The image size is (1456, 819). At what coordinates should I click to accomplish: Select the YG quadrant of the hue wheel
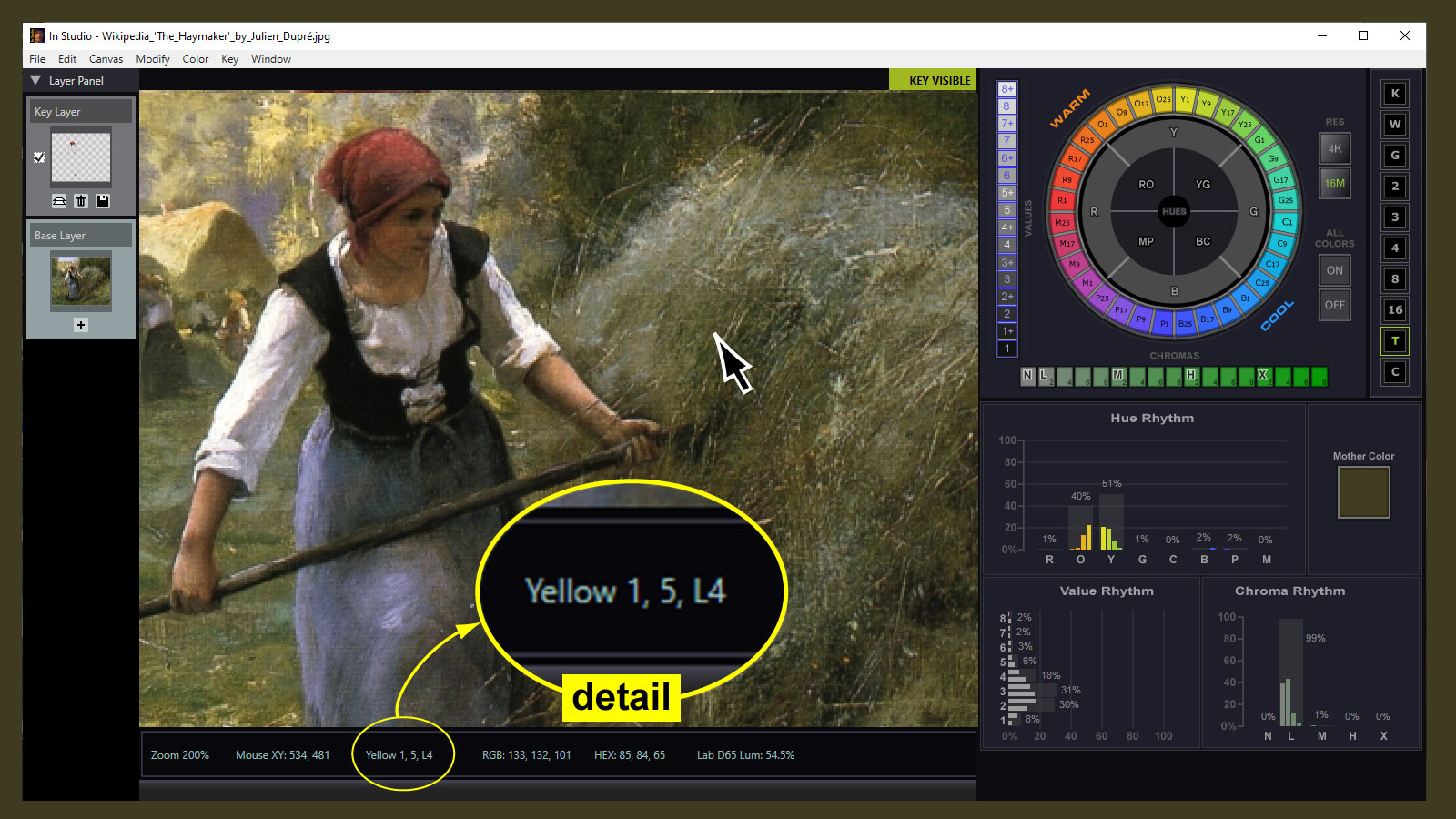pos(1203,184)
